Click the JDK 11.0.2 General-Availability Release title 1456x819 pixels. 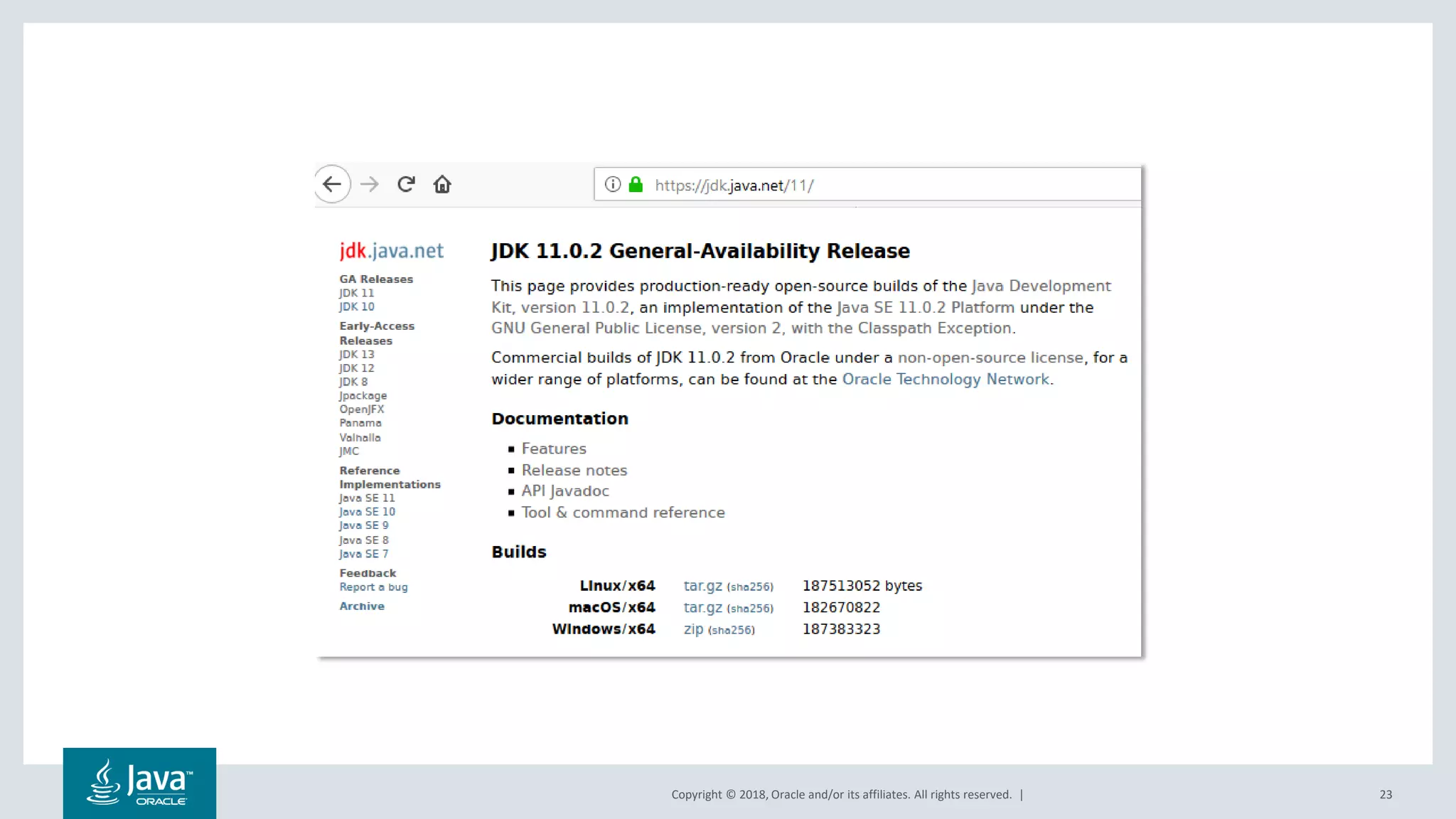click(700, 251)
